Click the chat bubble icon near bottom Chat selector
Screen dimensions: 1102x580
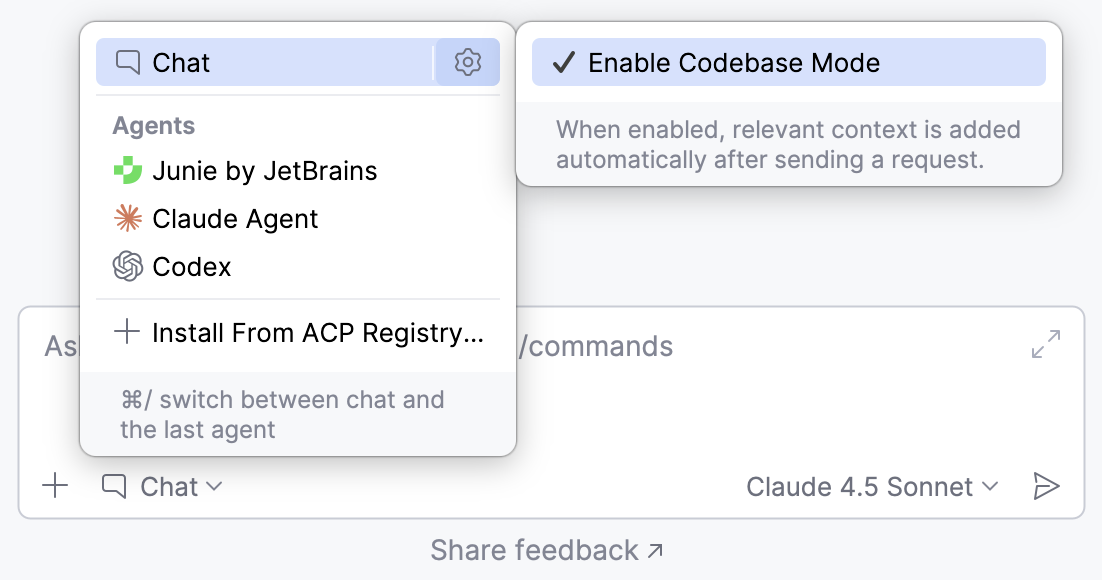click(x=113, y=487)
